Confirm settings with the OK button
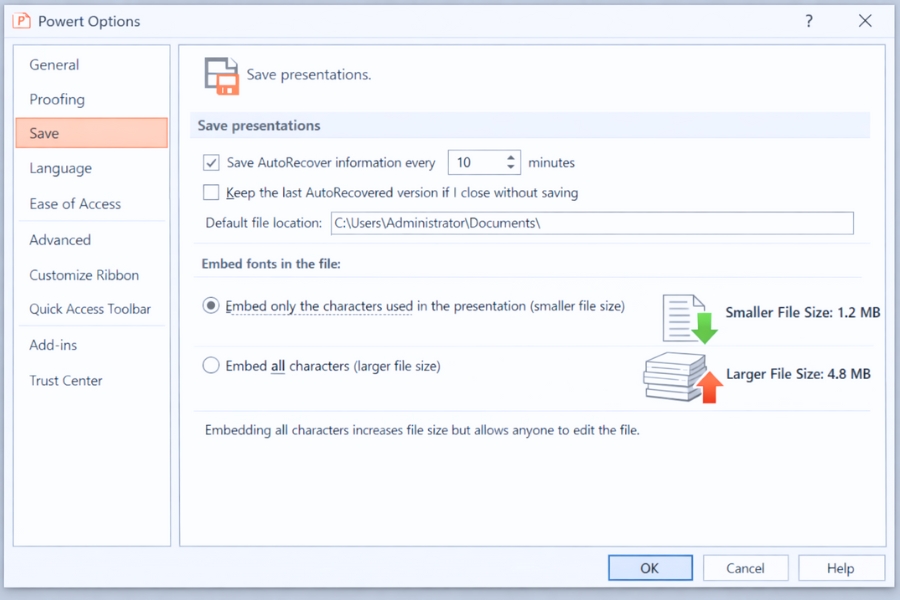The image size is (900, 600). click(650, 567)
